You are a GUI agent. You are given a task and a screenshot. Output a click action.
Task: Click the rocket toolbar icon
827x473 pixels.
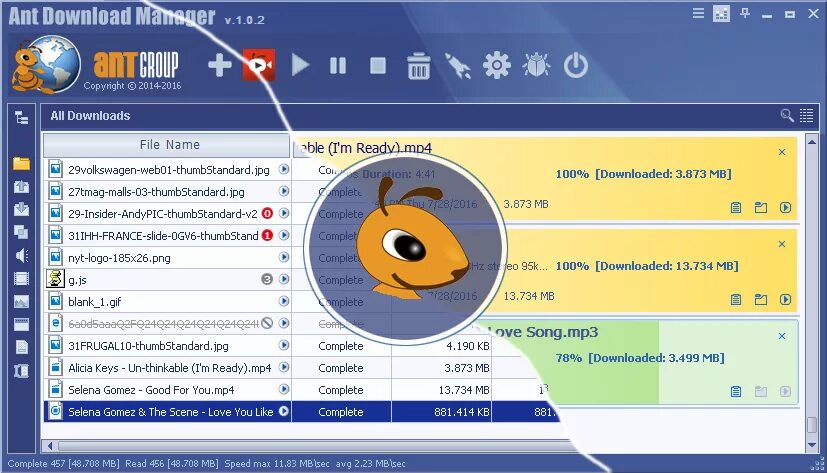pyautogui.click(x=458, y=66)
